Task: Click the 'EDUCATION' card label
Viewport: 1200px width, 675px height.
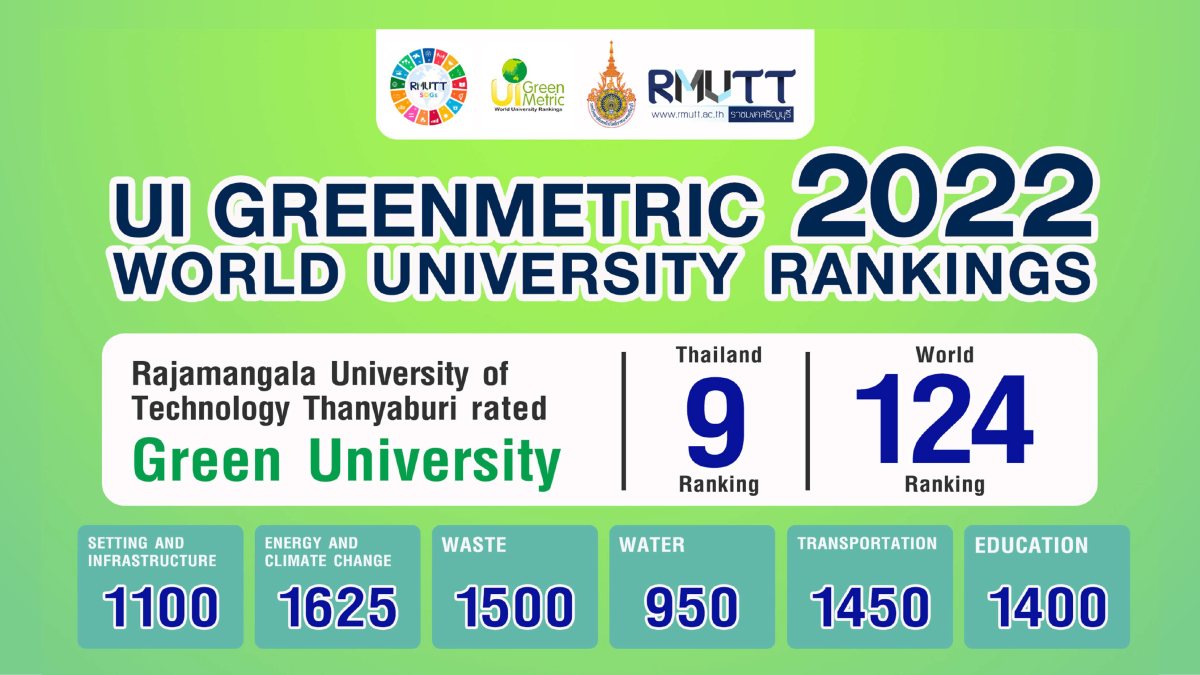Action: pos(1031,546)
